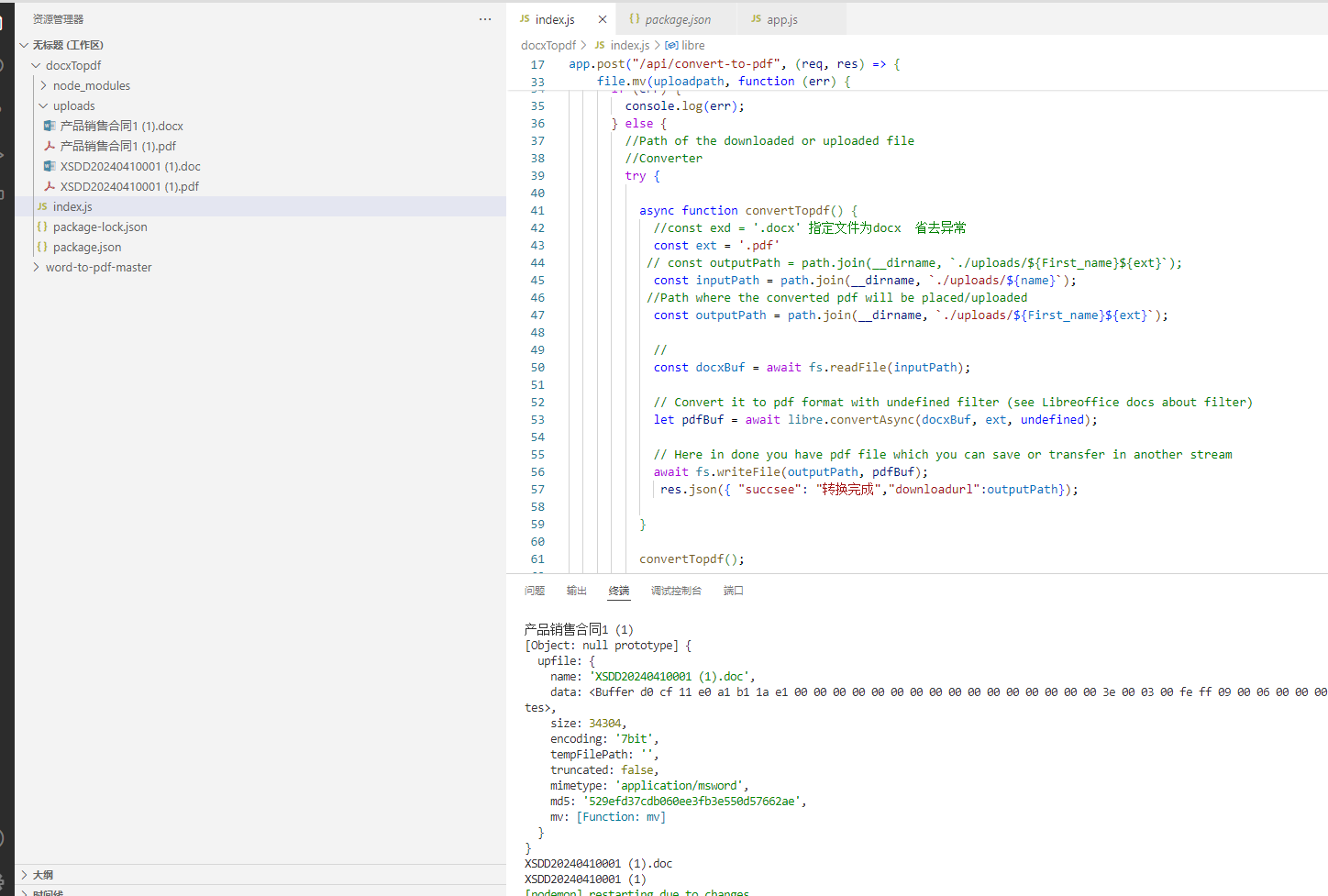Collapse the docxTopdf root folder
This screenshot has width=1328, height=896.
tap(36, 65)
